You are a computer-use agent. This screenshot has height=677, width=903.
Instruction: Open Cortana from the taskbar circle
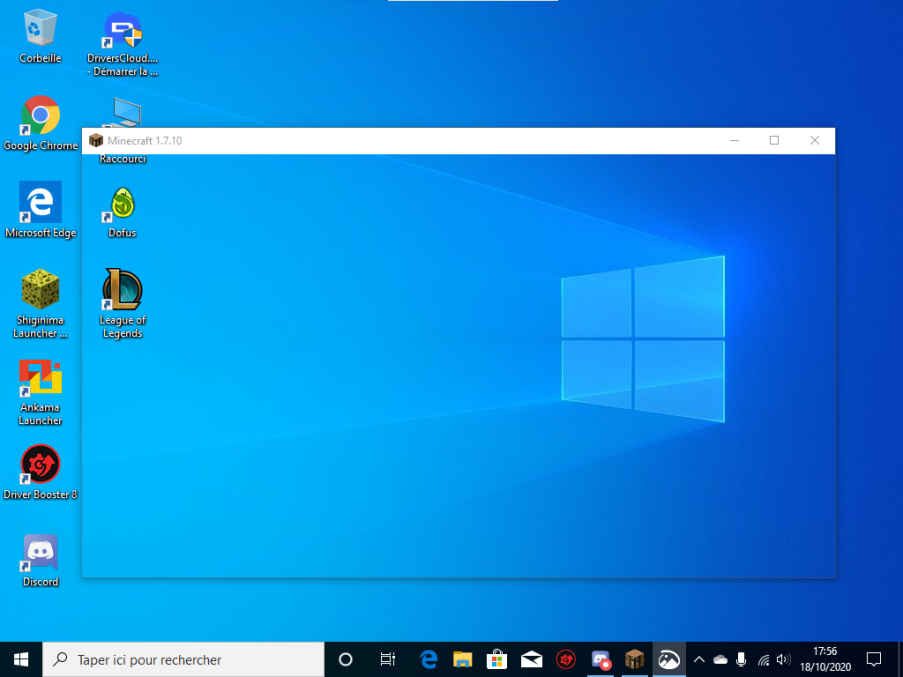(346, 659)
